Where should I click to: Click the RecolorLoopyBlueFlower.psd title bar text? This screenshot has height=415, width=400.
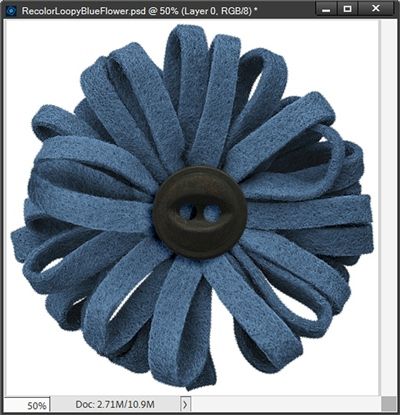coord(140,11)
